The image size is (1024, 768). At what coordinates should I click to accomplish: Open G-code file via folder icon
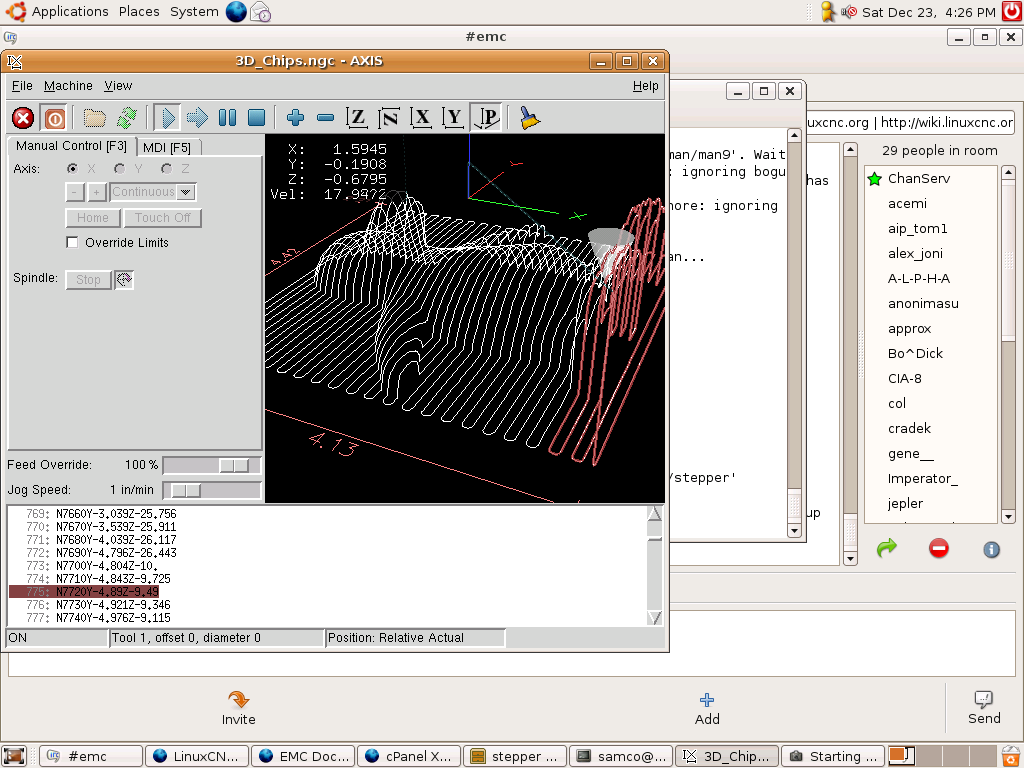click(x=95, y=118)
